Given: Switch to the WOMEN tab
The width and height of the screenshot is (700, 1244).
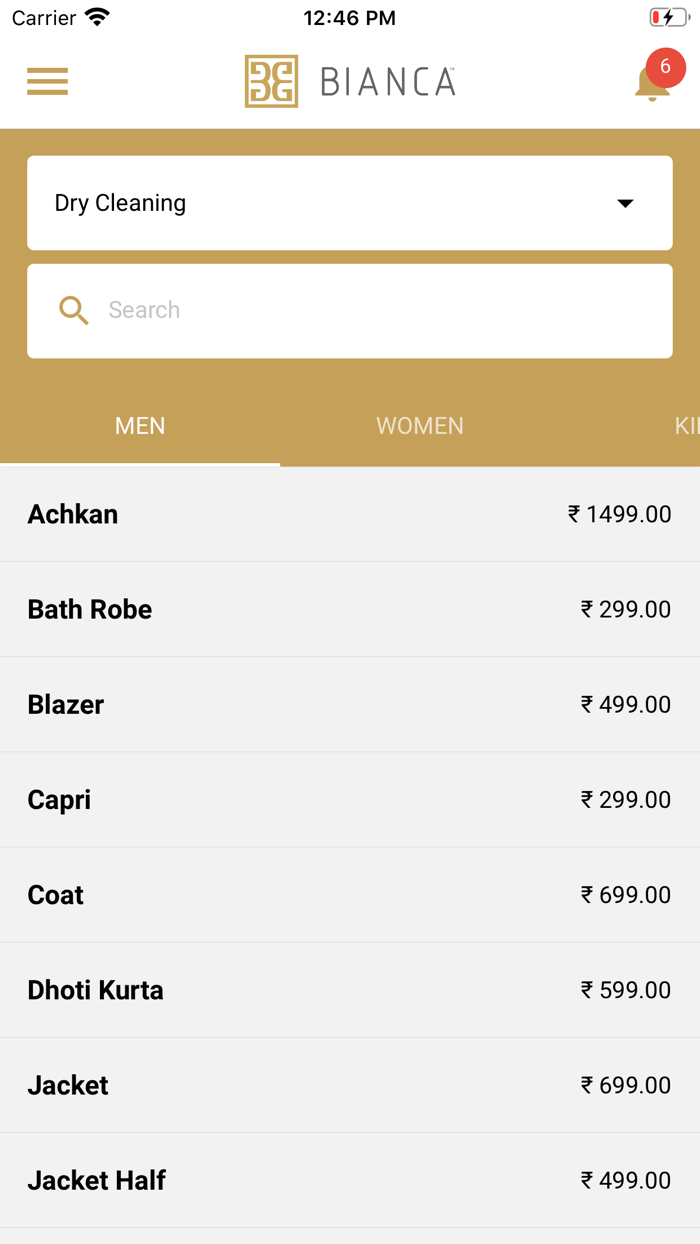Looking at the screenshot, I should click(x=420, y=426).
